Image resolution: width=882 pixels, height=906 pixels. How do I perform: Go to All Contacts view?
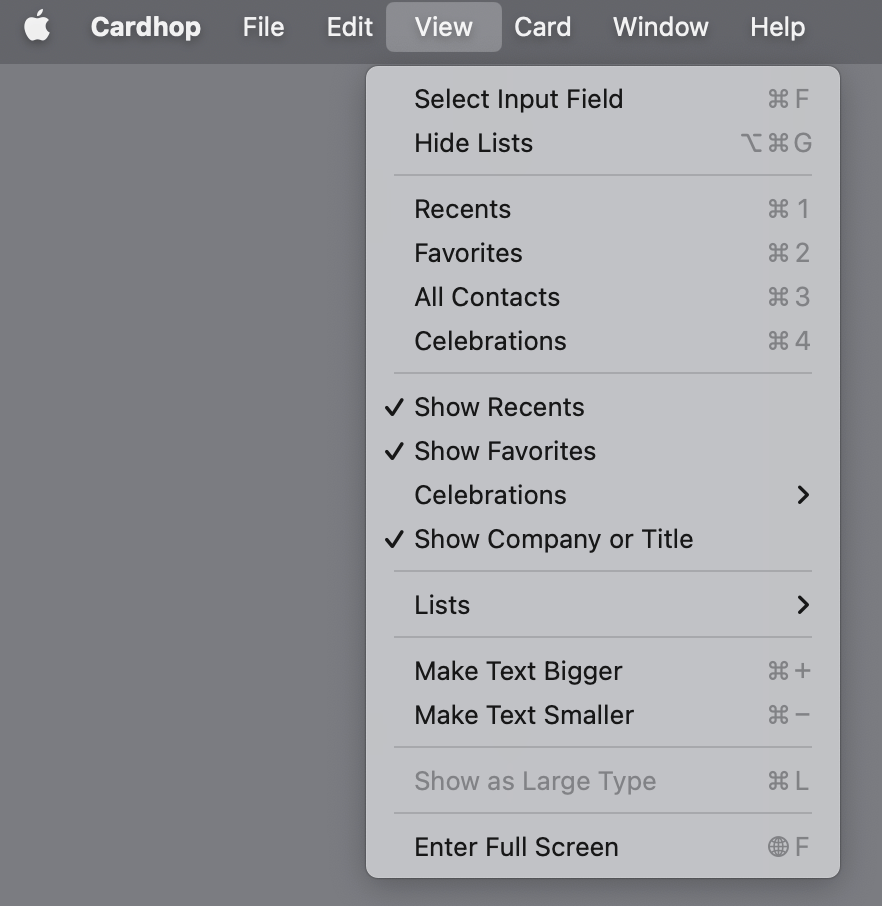pyautogui.click(x=603, y=297)
